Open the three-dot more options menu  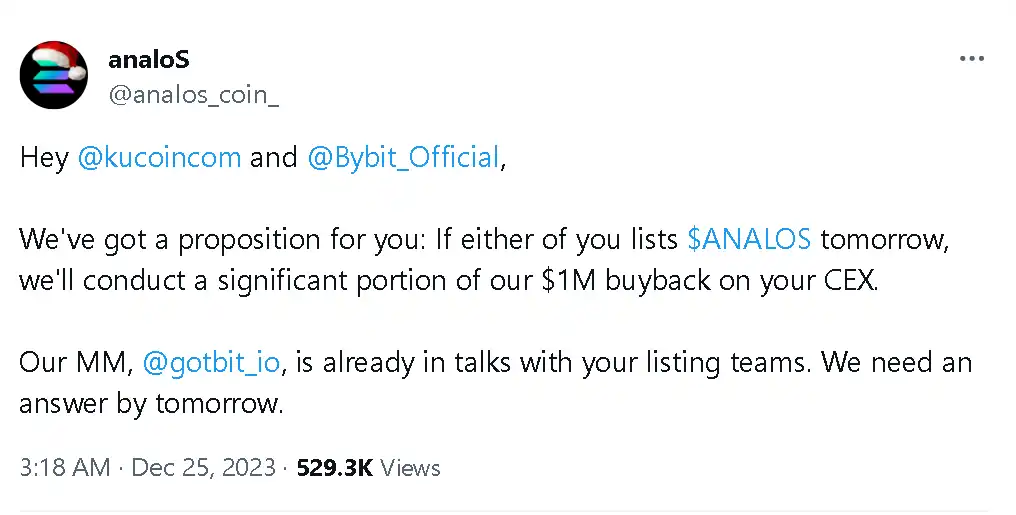pyautogui.click(x=972, y=59)
